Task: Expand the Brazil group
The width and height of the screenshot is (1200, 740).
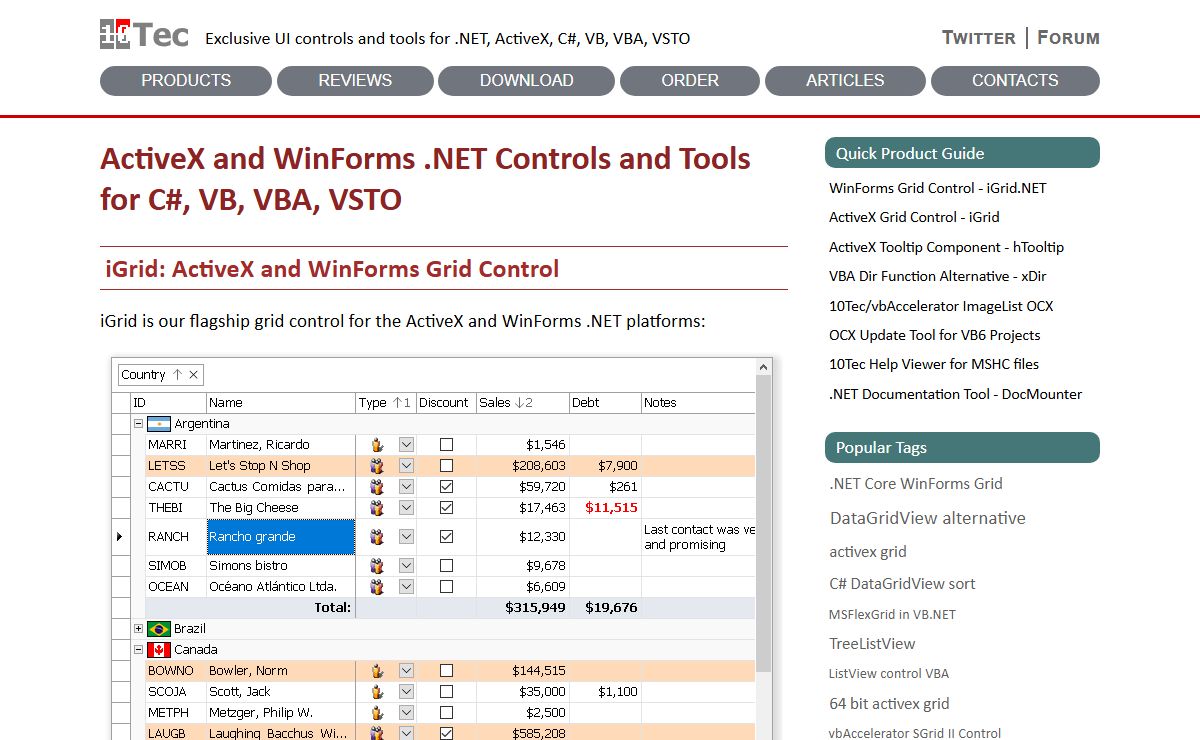Action: 139,629
